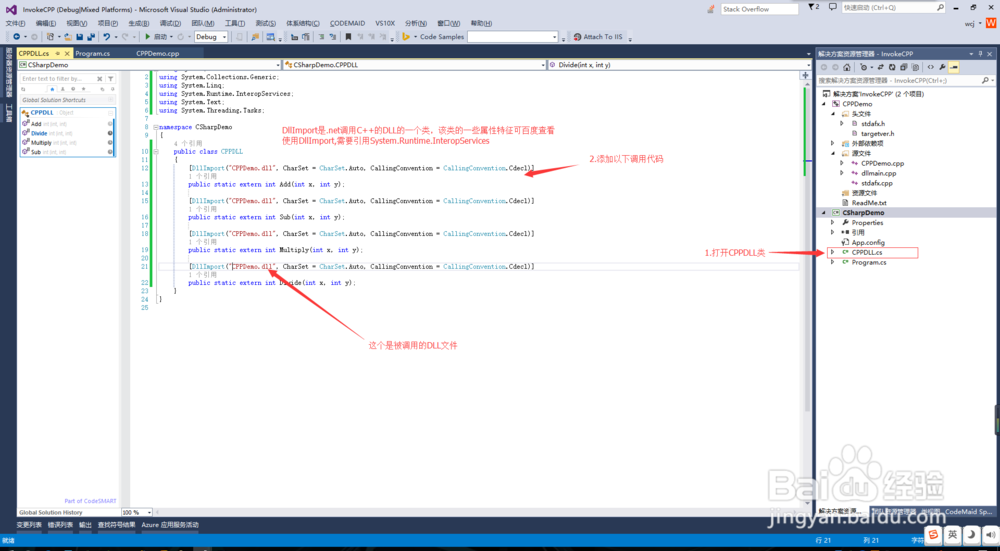Open the 输出 bottom tab
1000x551 pixels.
coord(85,525)
